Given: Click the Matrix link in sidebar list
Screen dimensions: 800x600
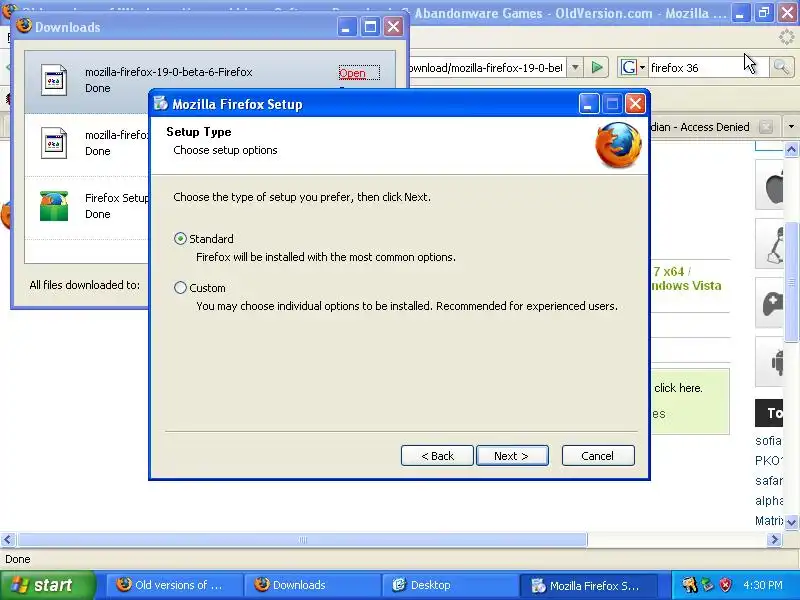Looking at the screenshot, I should 769,520.
